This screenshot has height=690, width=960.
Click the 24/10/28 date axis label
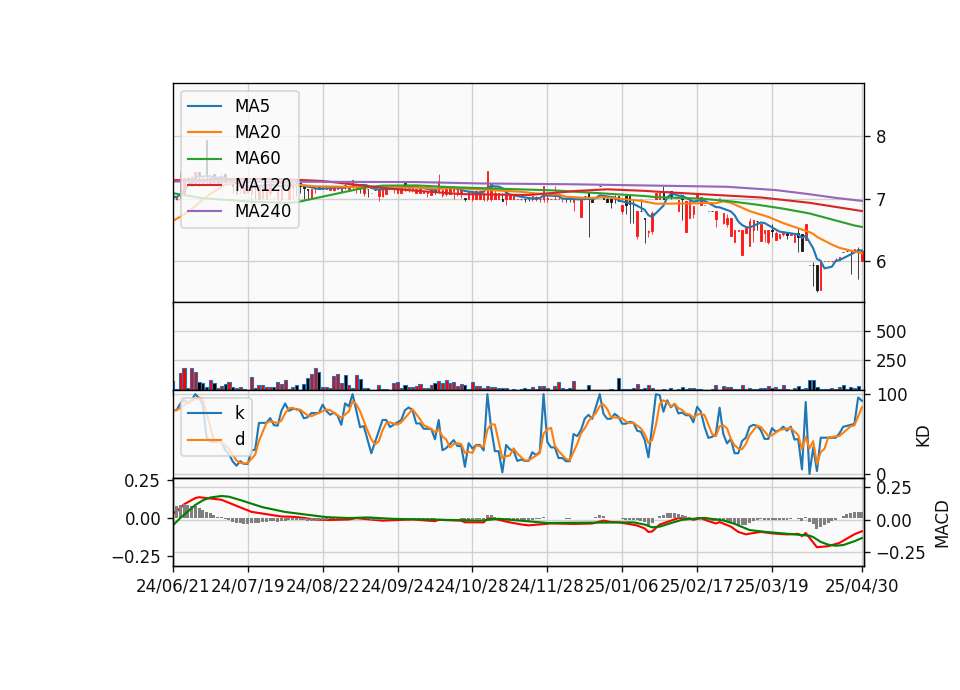click(x=472, y=586)
